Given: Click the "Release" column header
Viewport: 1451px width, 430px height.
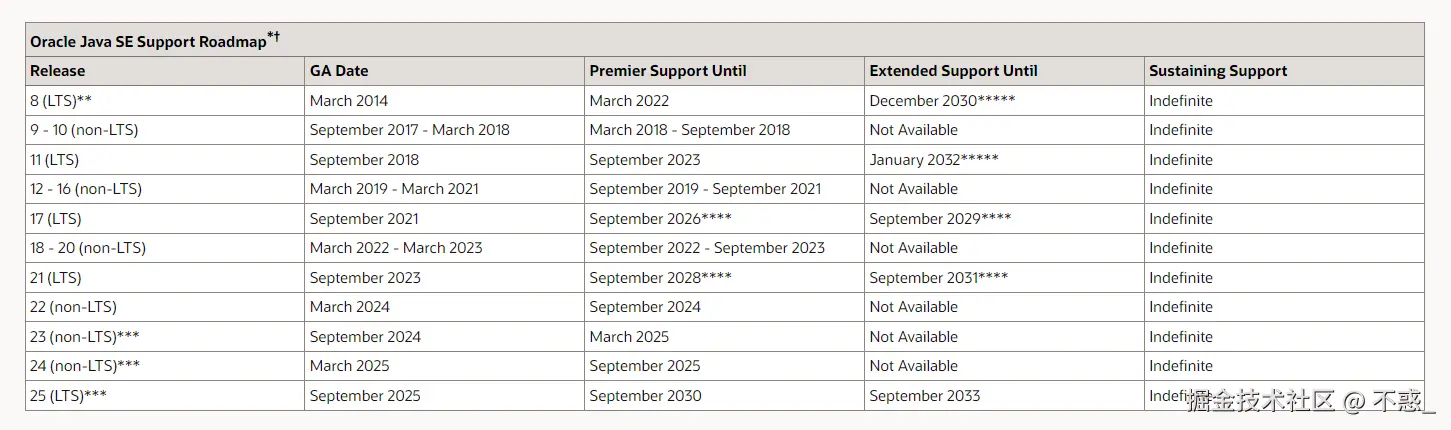Looking at the screenshot, I should click(58, 71).
